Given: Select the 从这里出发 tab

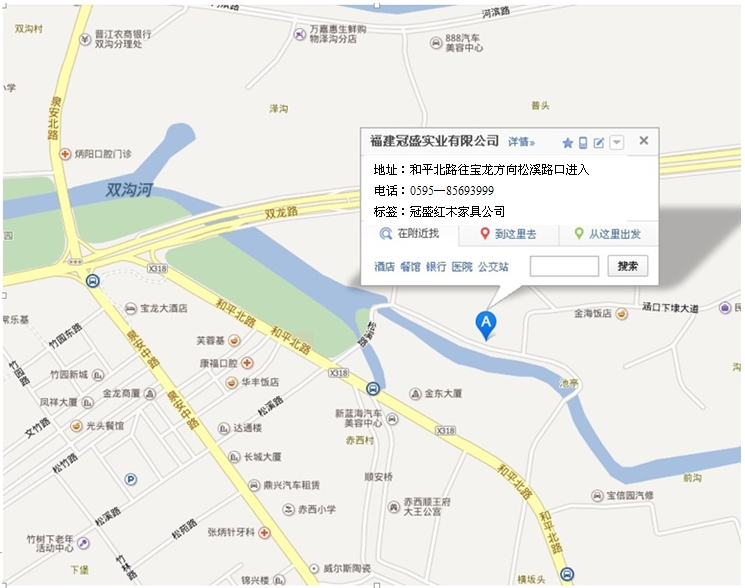Looking at the screenshot, I should (x=609, y=234).
